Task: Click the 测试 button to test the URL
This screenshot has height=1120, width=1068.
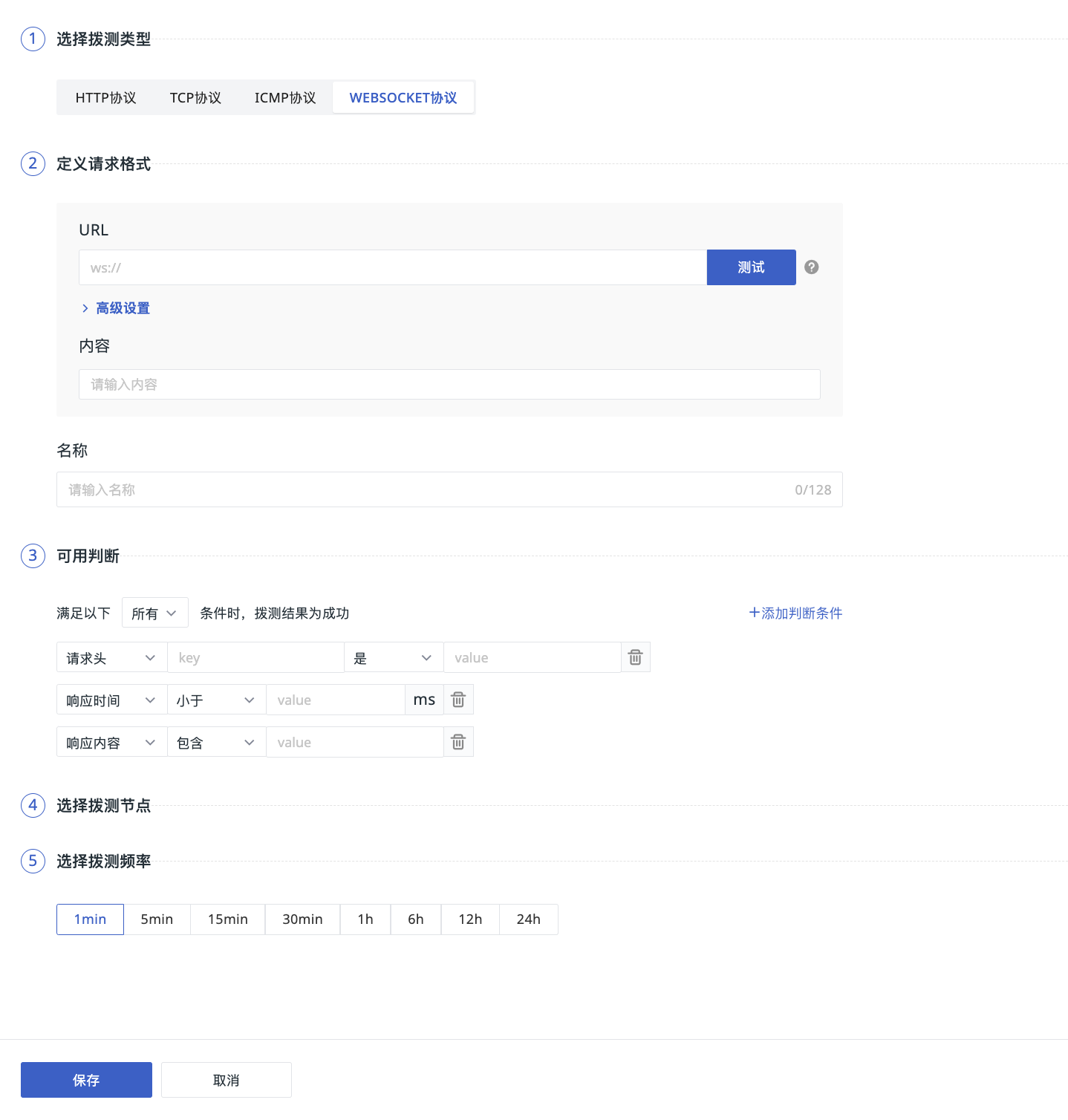Action: (x=751, y=267)
